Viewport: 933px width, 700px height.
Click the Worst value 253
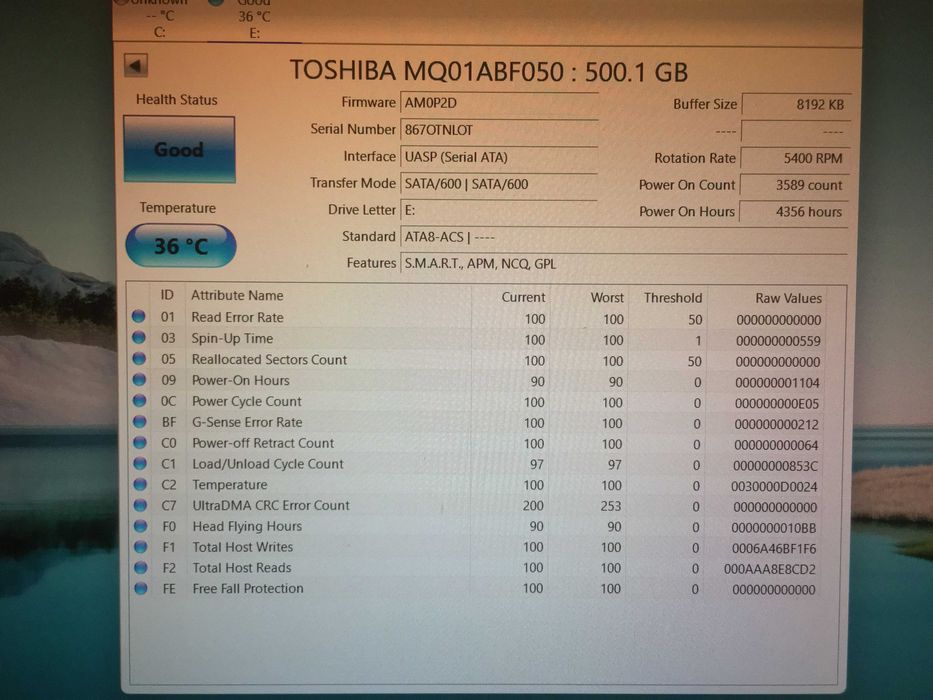click(x=610, y=507)
